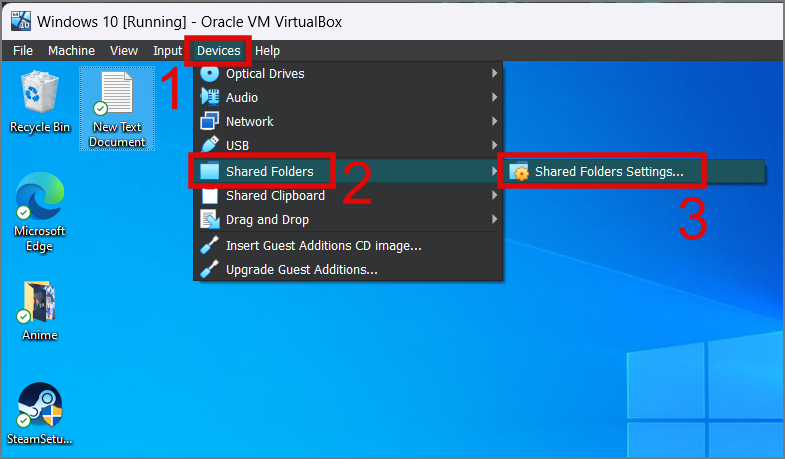Close the Devices menu
785x459 pixels.
coord(218,51)
